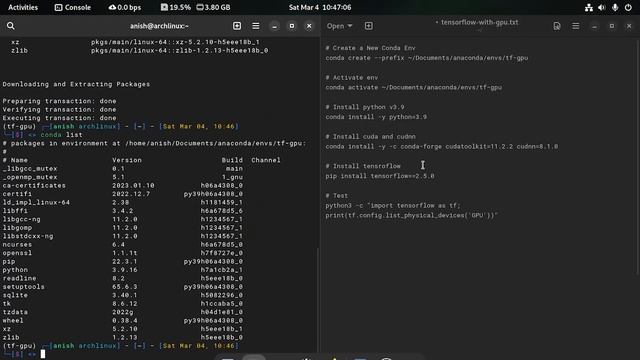640x360 pixels.
Task: Click the 'tzdata' package row
Action: [x=122, y=312]
